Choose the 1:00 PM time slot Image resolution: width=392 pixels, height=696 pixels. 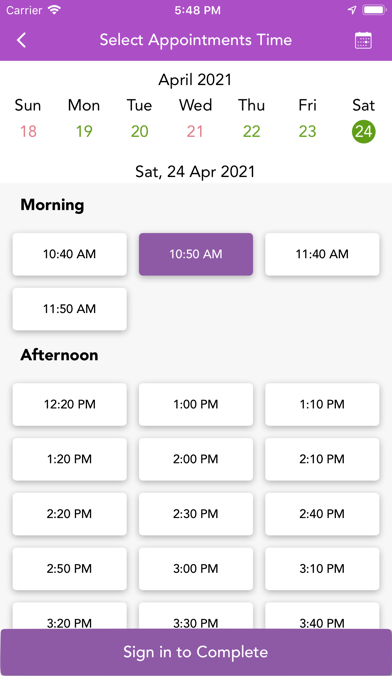click(196, 404)
